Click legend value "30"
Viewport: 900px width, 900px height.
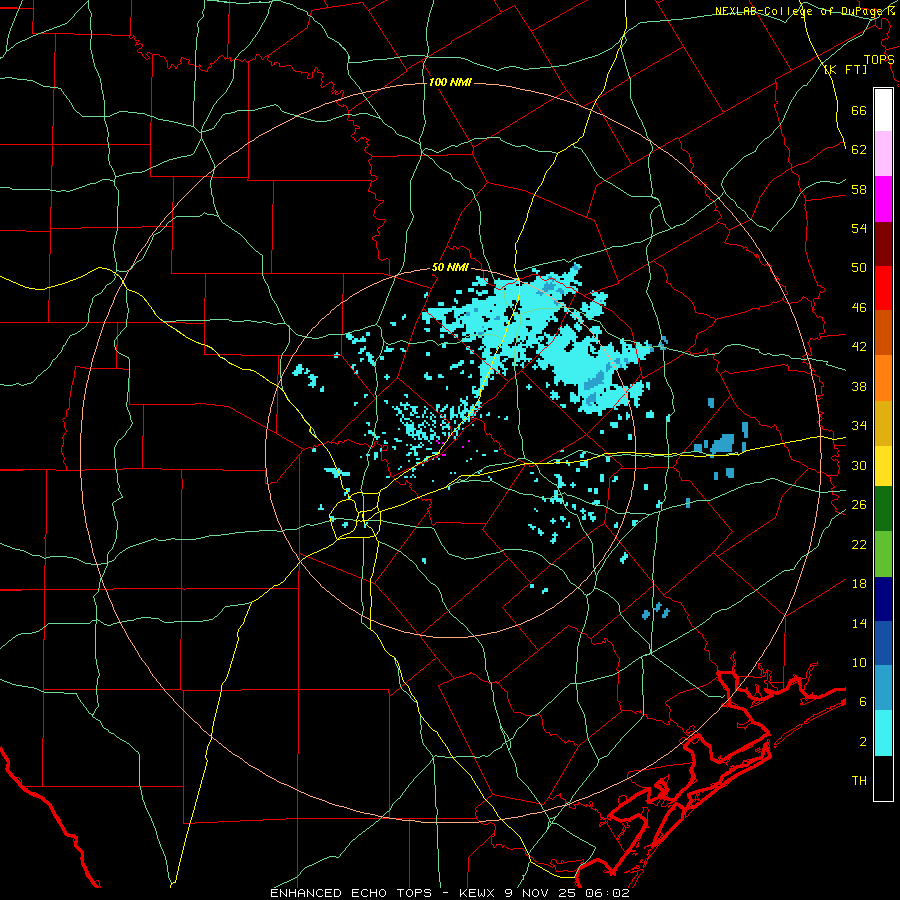coord(859,465)
